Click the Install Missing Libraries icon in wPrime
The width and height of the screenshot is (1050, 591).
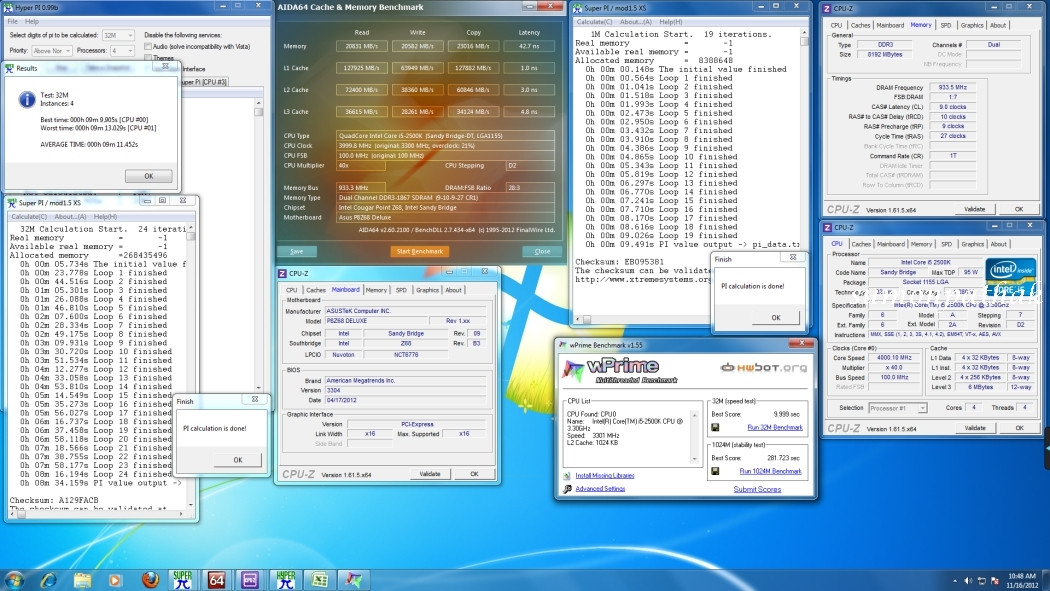tap(567, 476)
